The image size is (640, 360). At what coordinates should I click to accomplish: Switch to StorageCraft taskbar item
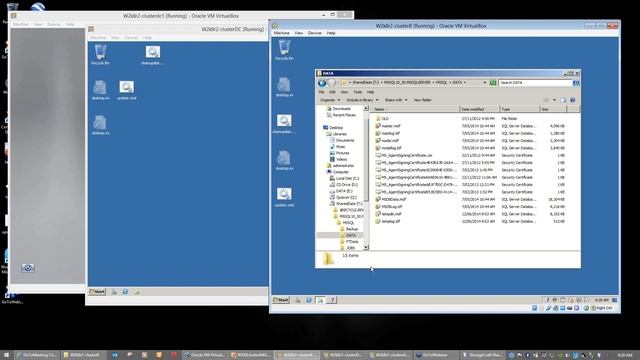pyautogui.click(x=482, y=355)
